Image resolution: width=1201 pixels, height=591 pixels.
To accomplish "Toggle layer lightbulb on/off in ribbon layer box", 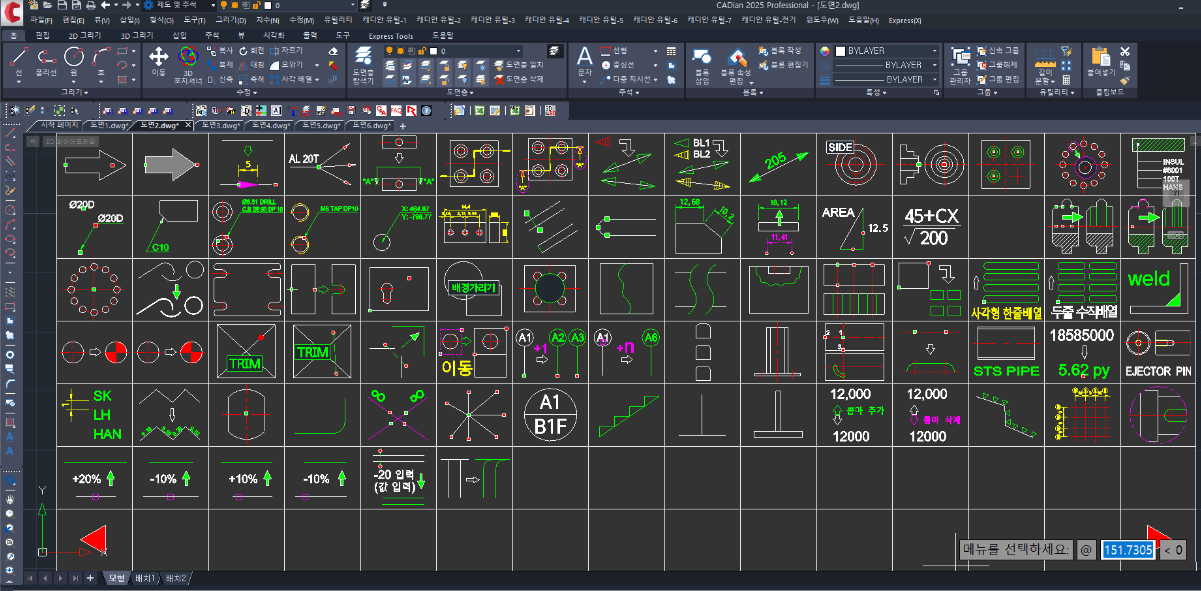I will [x=387, y=50].
